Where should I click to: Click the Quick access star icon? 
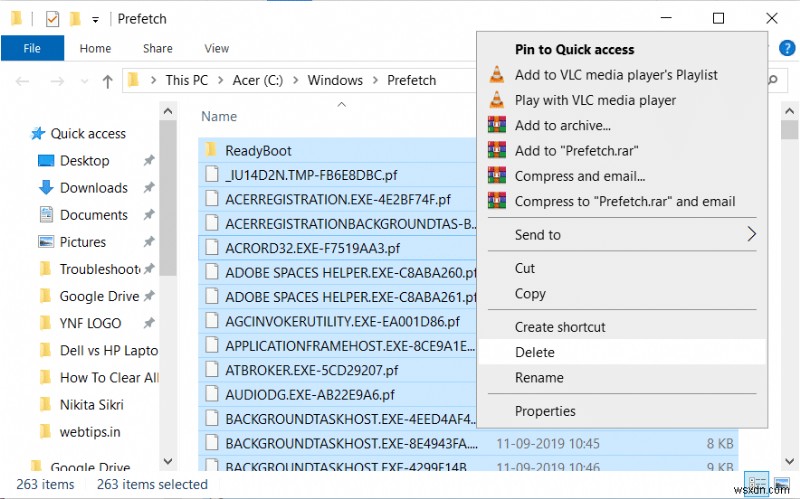[38, 134]
